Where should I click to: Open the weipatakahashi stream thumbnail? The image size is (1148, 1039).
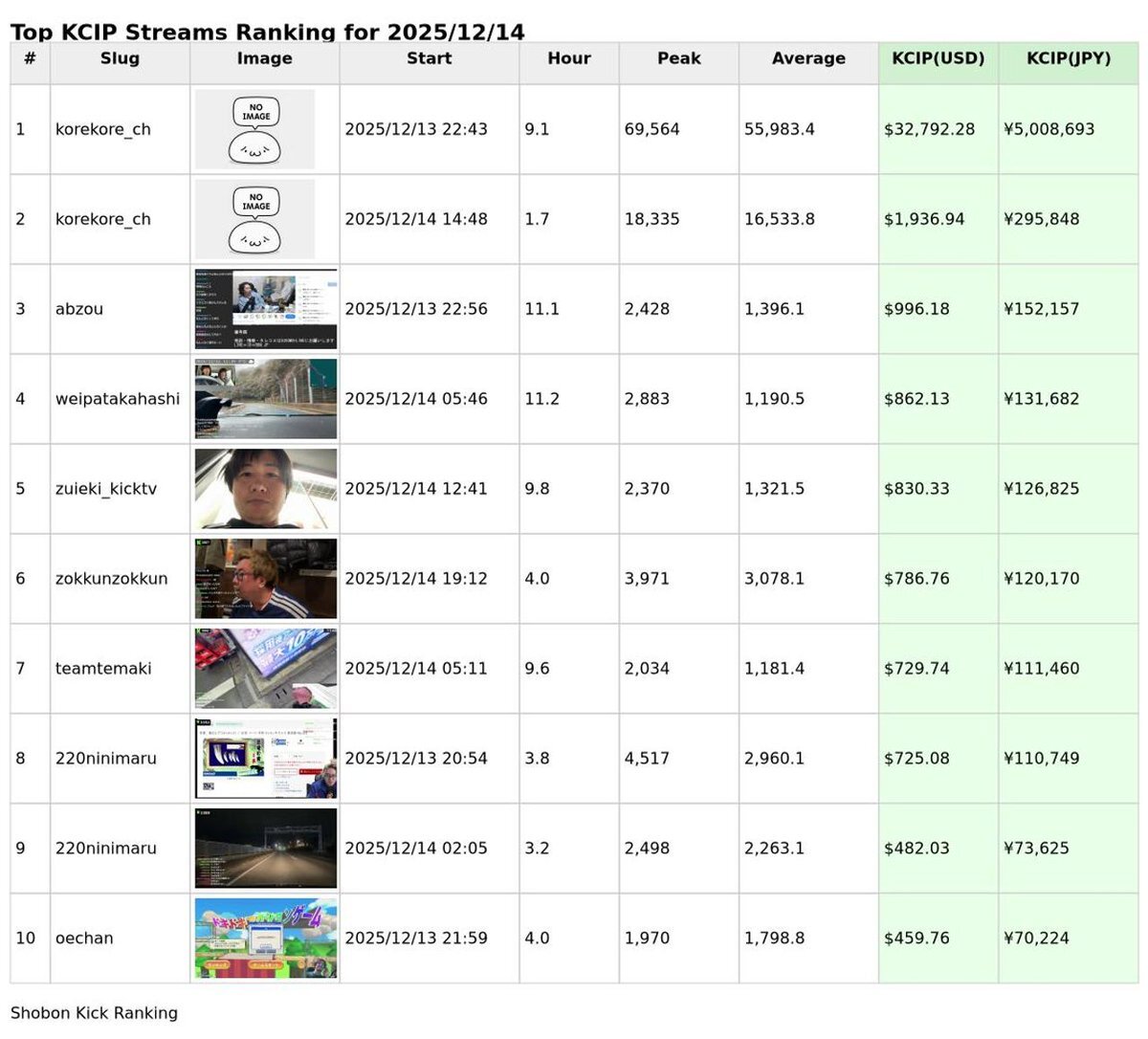pos(265,399)
